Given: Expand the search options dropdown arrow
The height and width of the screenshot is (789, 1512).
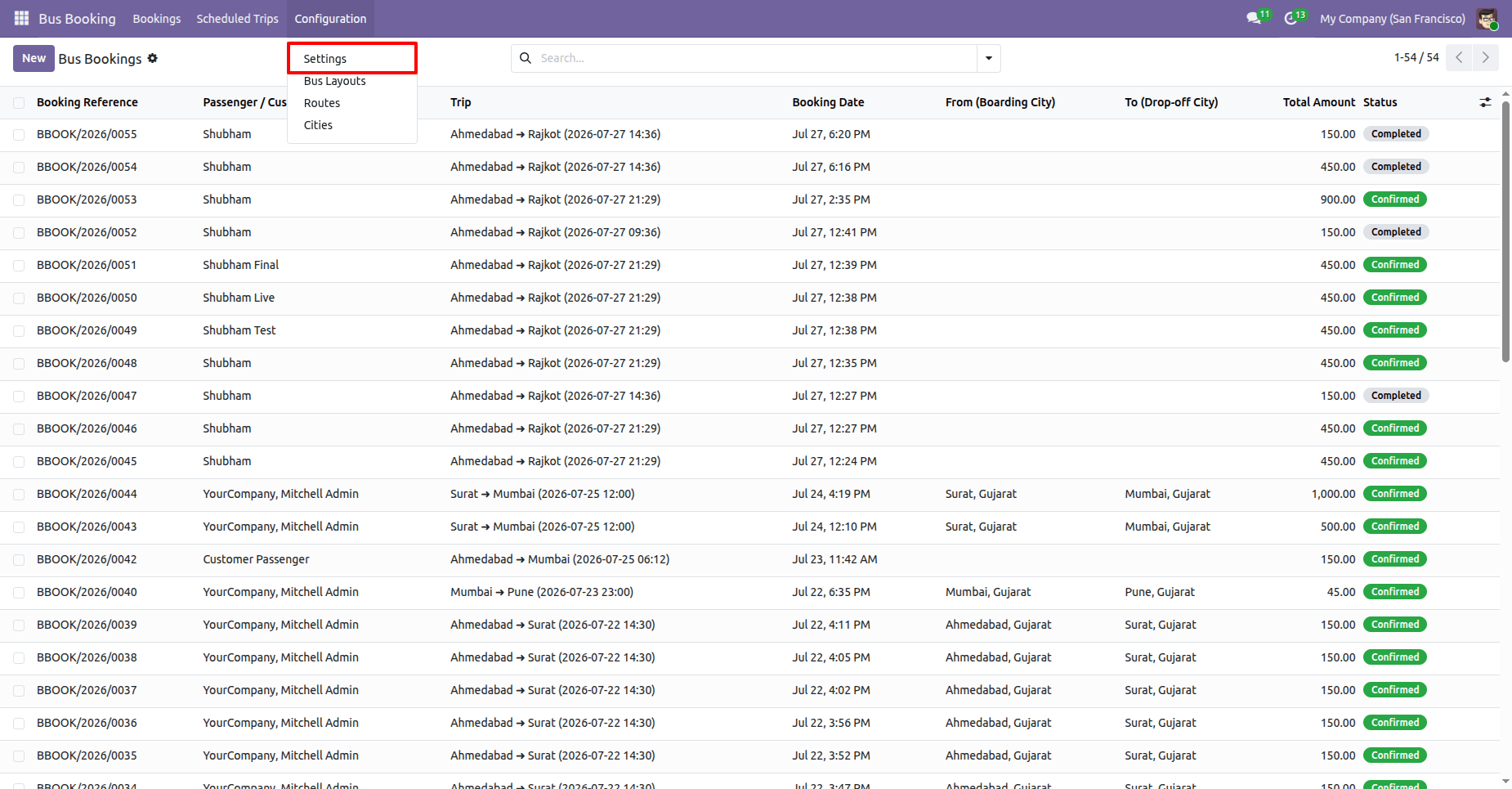Looking at the screenshot, I should (x=989, y=58).
